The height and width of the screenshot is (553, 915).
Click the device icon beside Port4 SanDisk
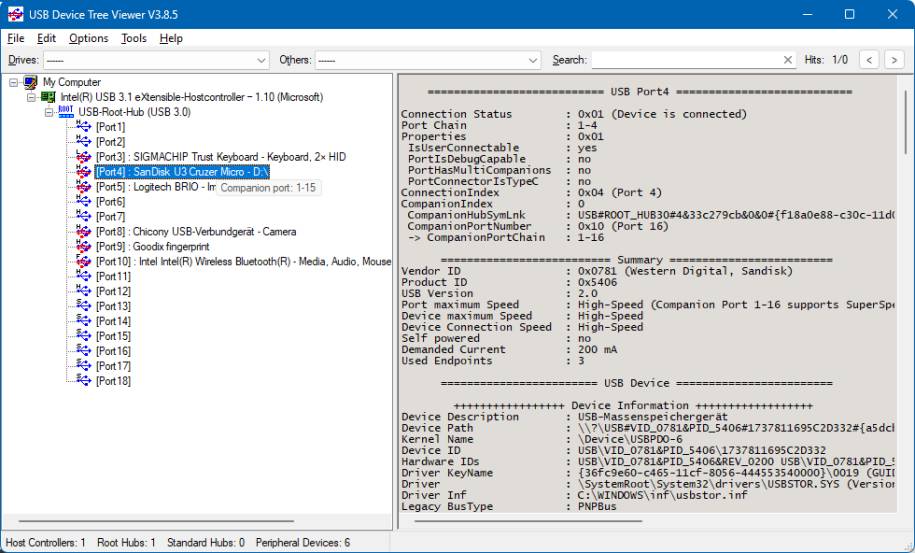tap(83, 172)
